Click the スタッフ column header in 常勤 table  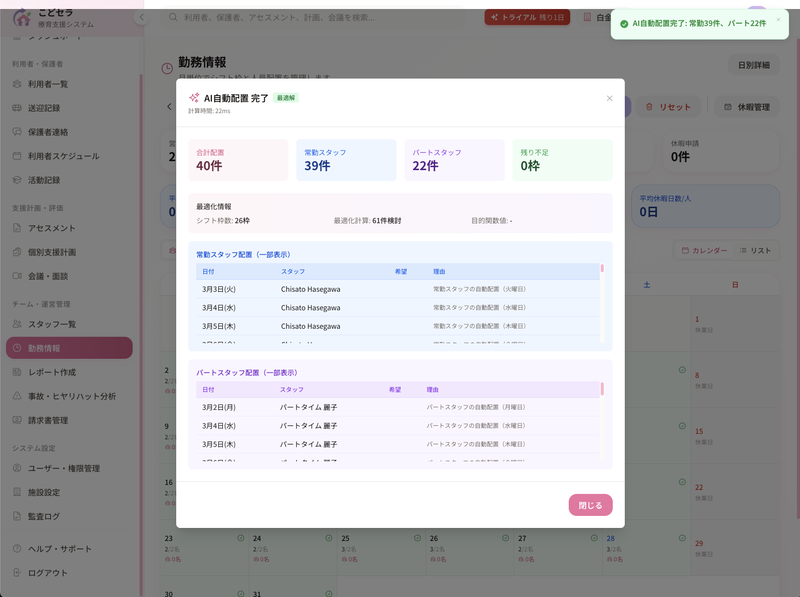click(x=293, y=271)
